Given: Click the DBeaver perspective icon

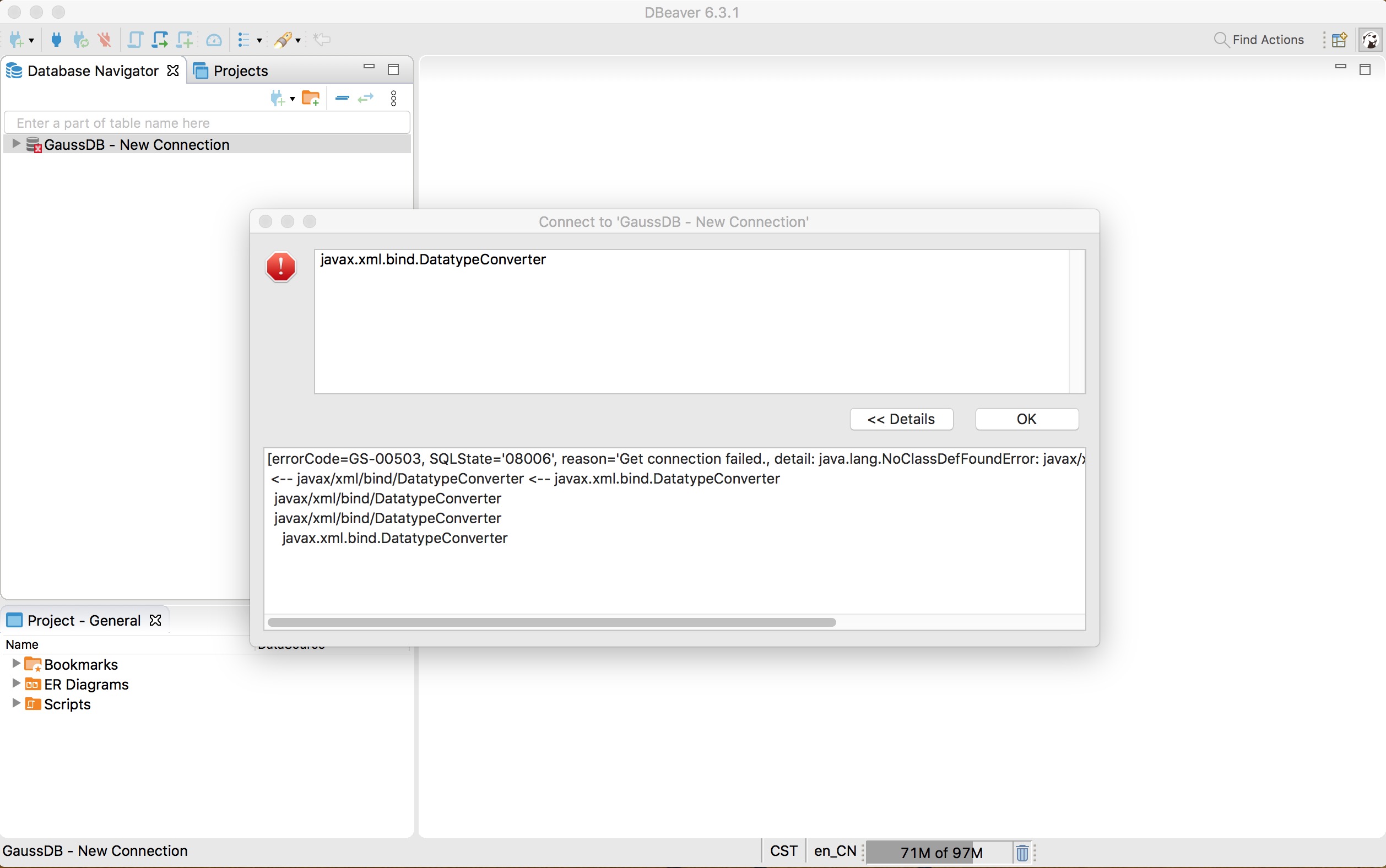Looking at the screenshot, I should click(x=1371, y=40).
